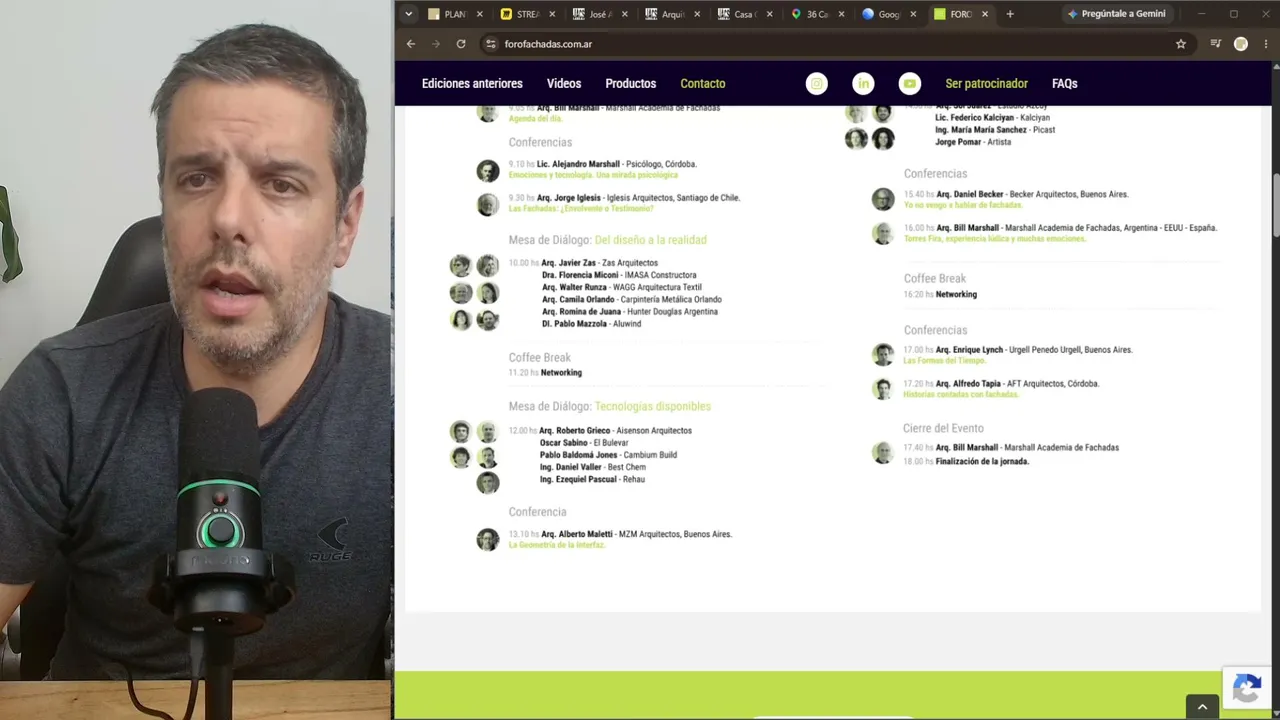
Task: View site information icon in address bar
Action: pos(490,44)
